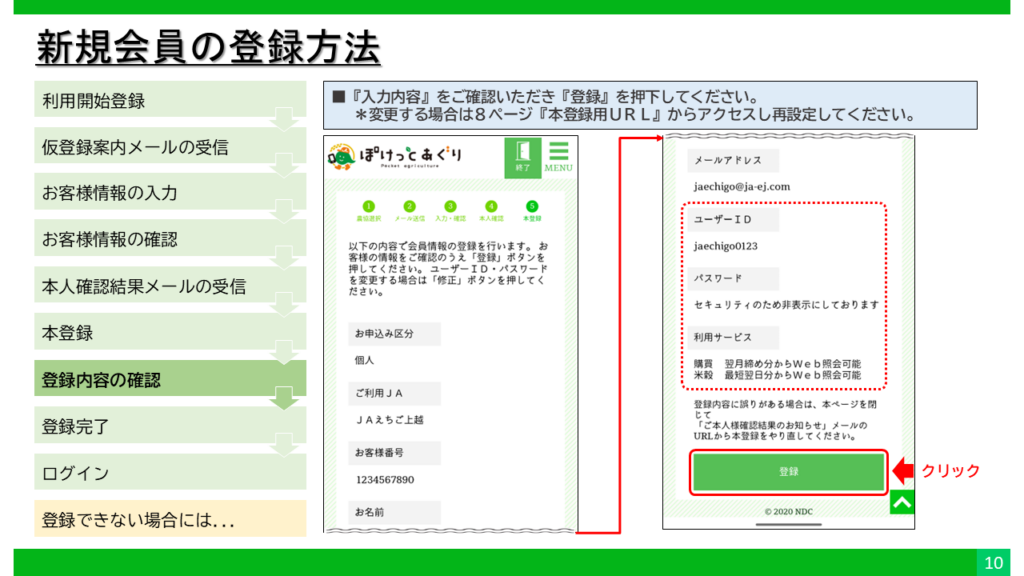
Task: Open the hamburger MENU icon
Action: pos(558,157)
